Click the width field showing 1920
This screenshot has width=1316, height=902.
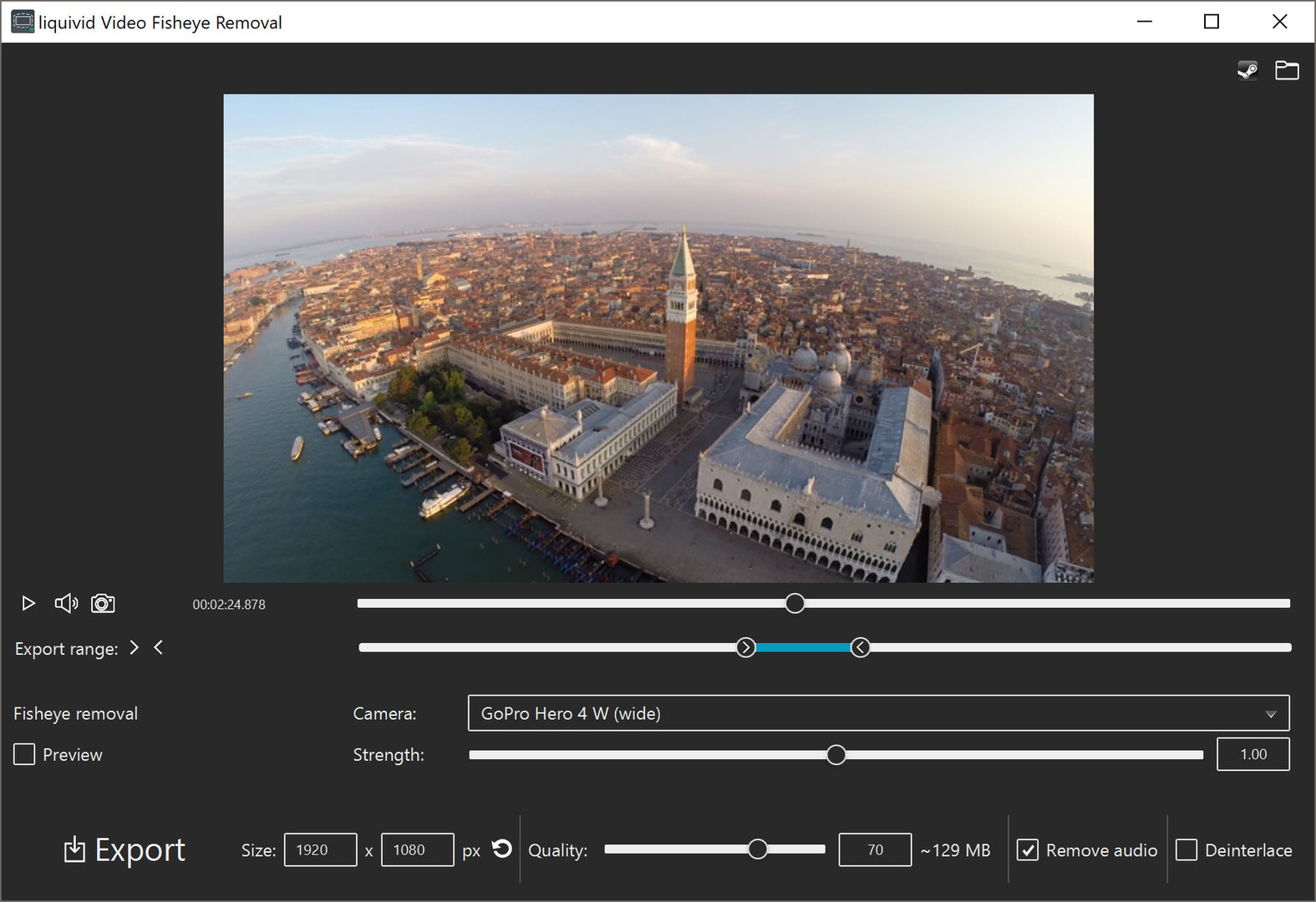point(320,850)
